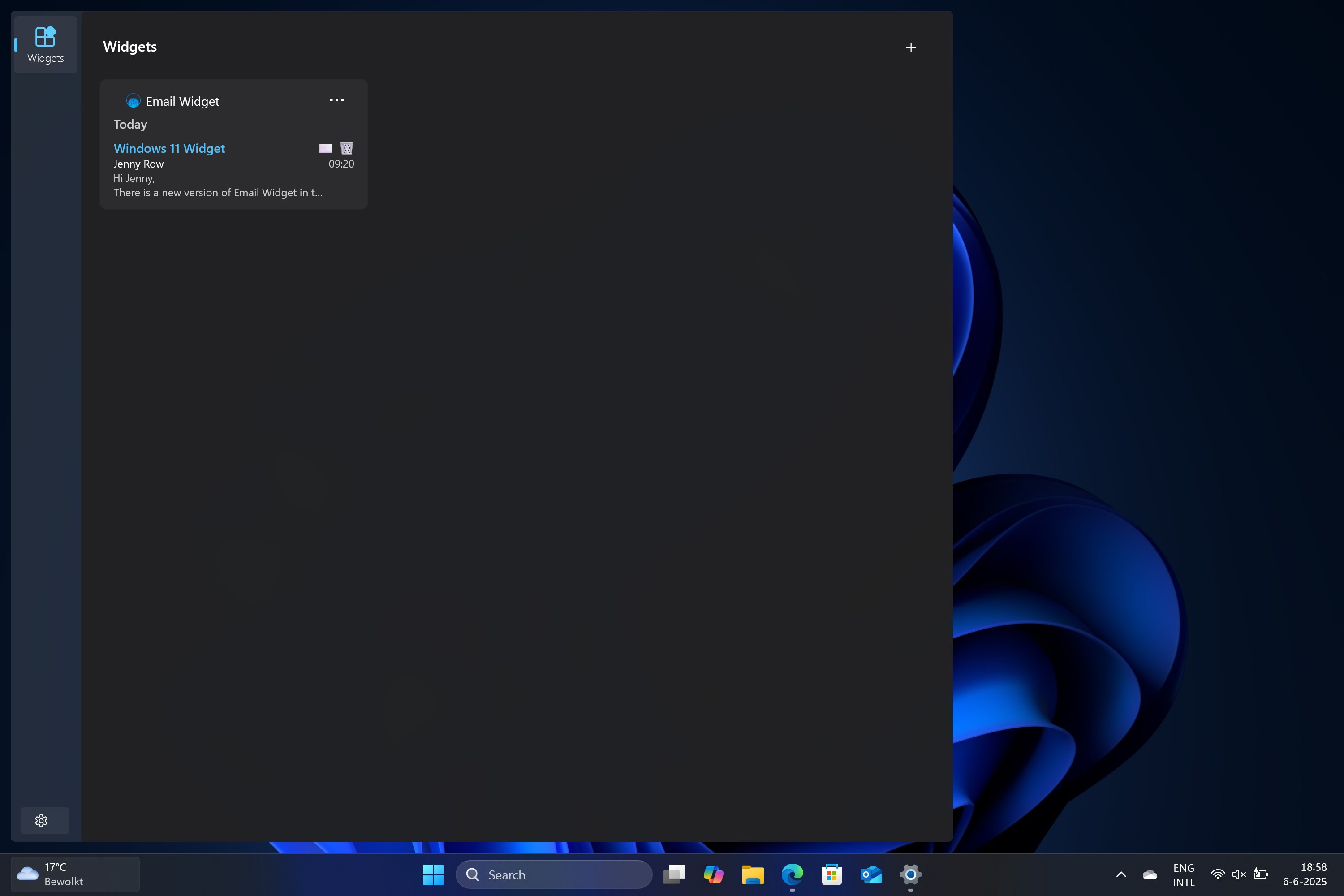The width and height of the screenshot is (1344, 896).
Task: Delete email with trash bin icon
Action: pyautogui.click(x=346, y=149)
